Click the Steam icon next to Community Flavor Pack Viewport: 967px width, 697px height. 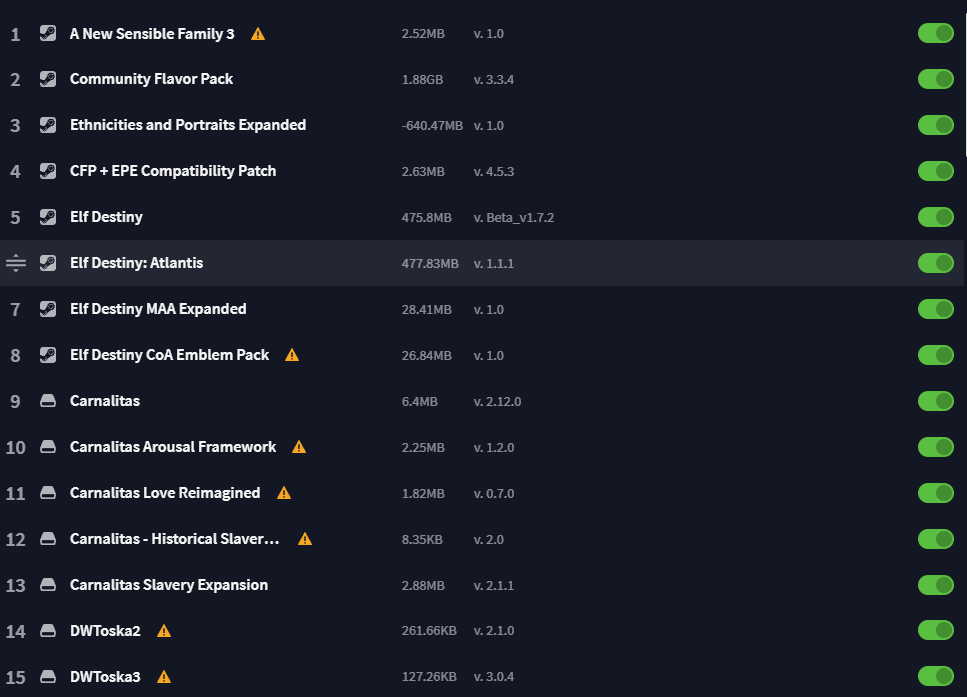coord(48,79)
